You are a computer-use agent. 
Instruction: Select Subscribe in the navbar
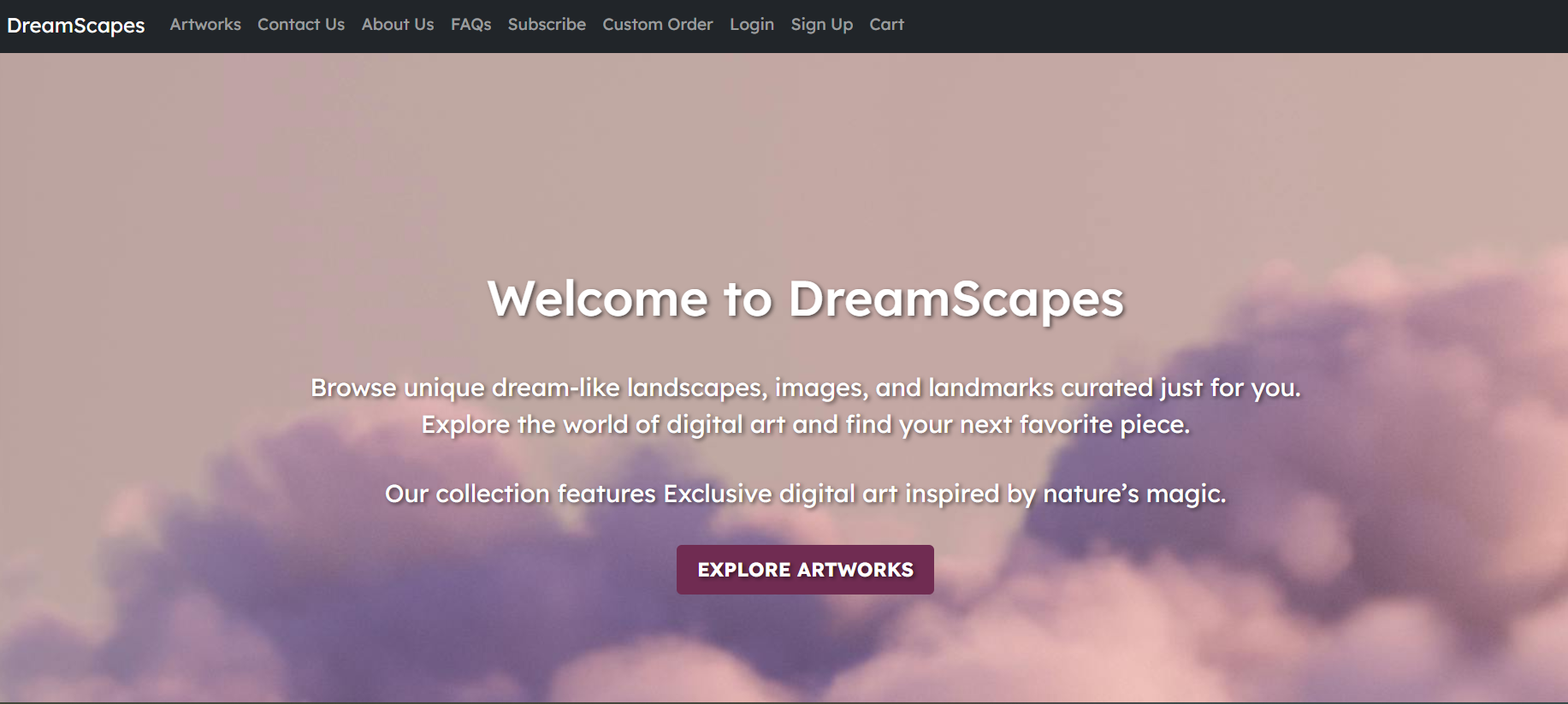pos(547,25)
